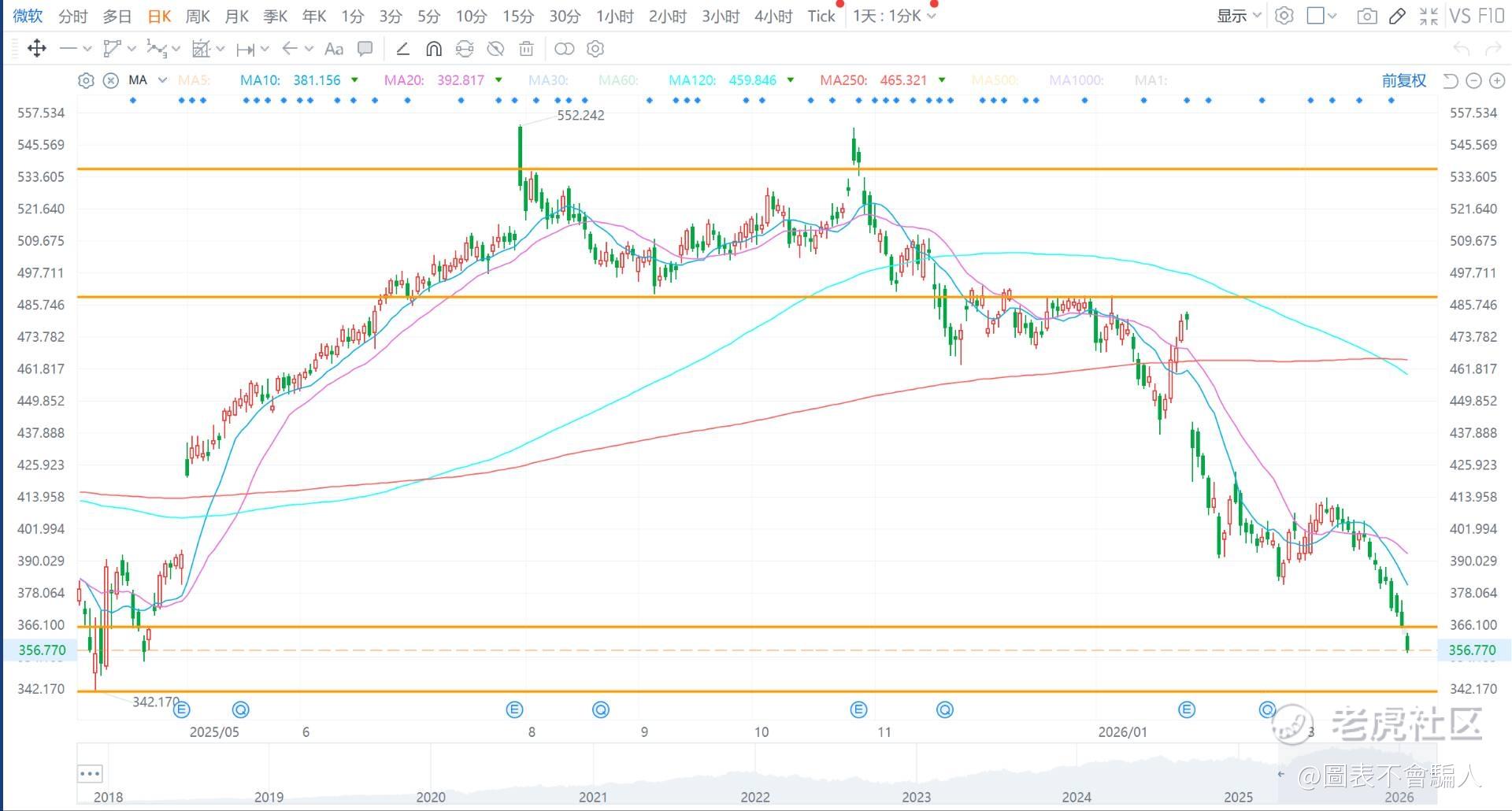Toggle the MA30 line visibility
The width and height of the screenshot is (1512, 811).
(548, 80)
